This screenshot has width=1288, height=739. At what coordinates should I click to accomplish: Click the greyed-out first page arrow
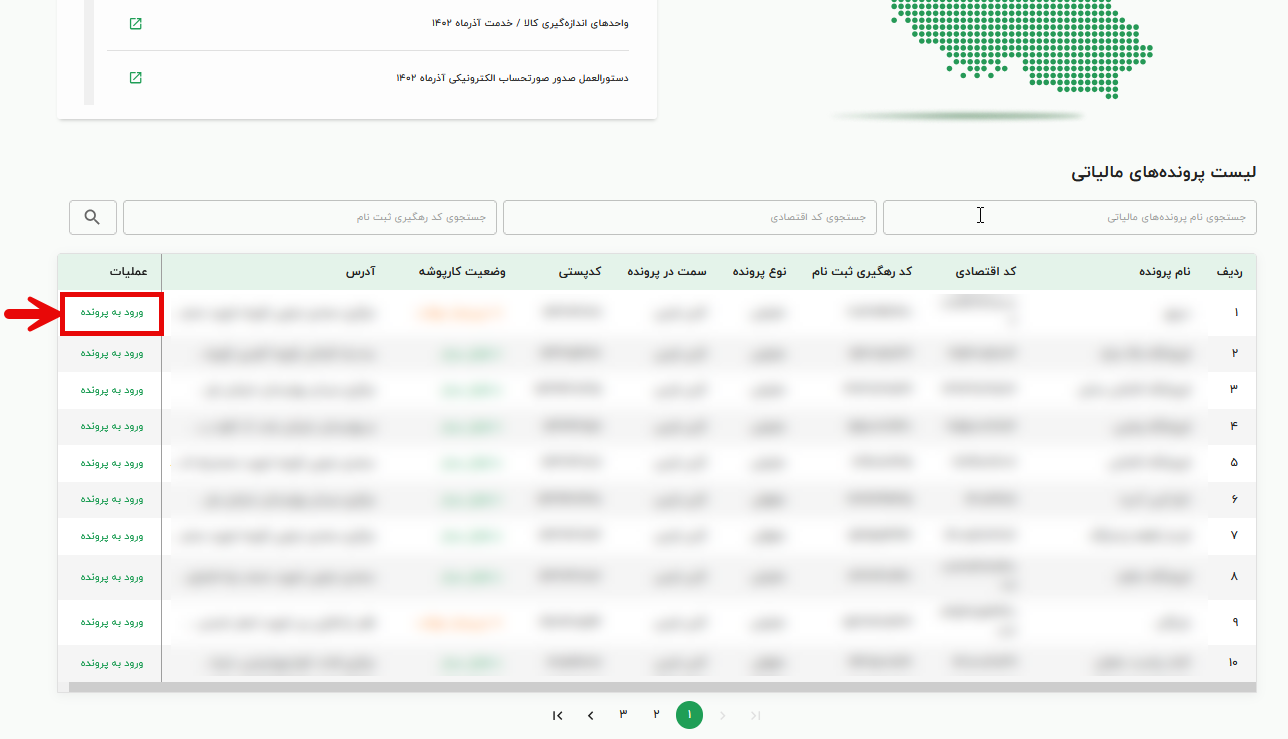point(756,715)
